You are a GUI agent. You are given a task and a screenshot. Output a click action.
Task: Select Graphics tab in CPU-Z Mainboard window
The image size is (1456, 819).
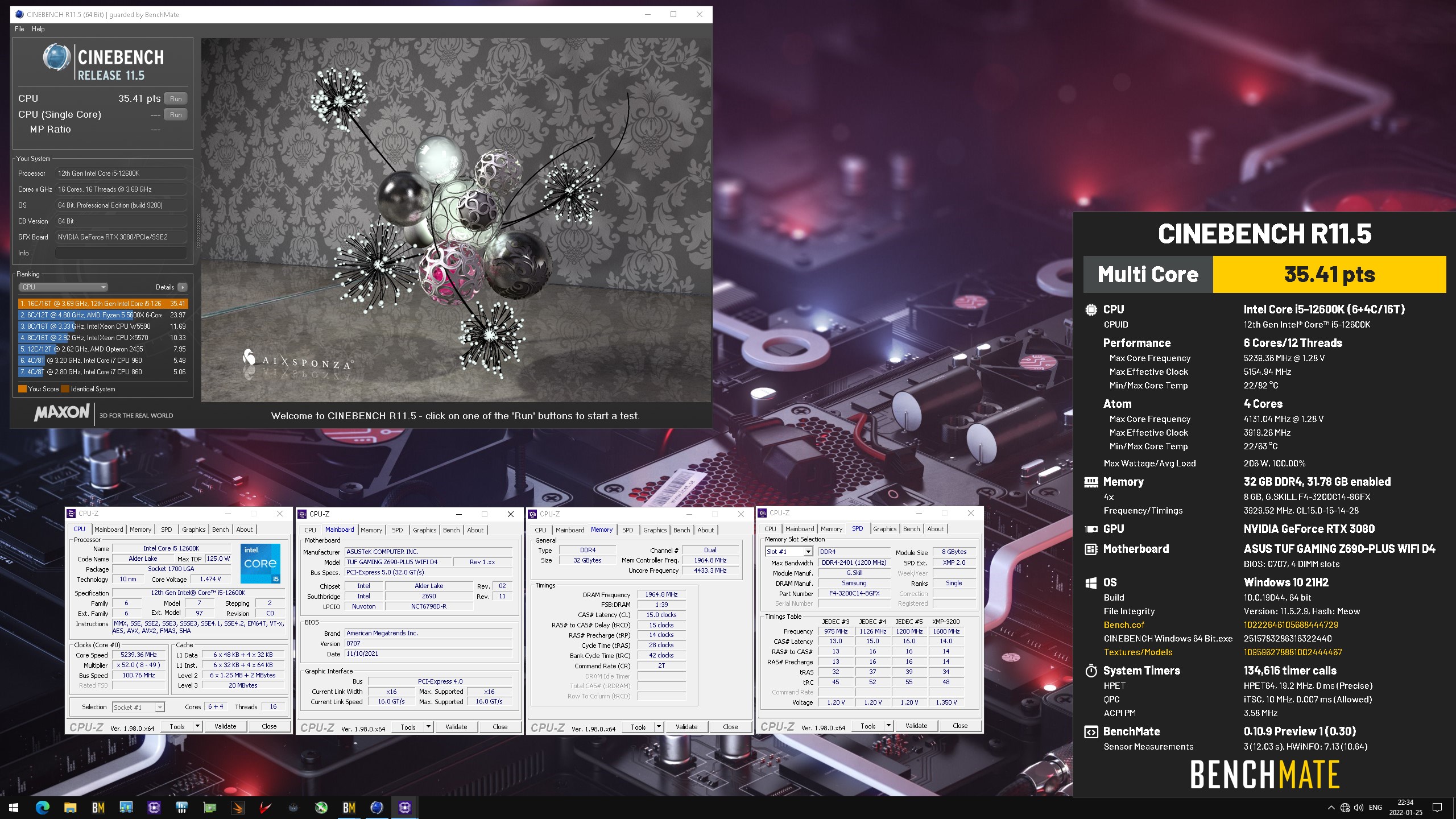click(425, 530)
